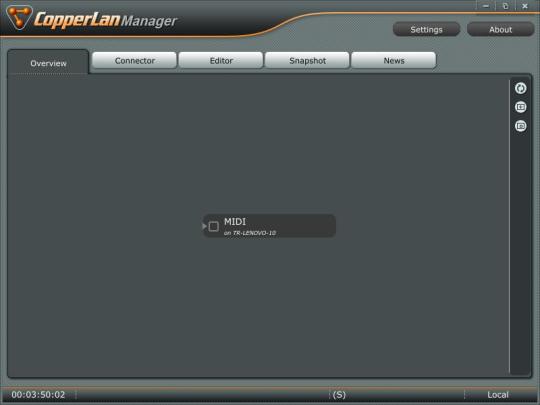540x405 pixels.
Task: Select the Overview tab
Action: click(48, 63)
